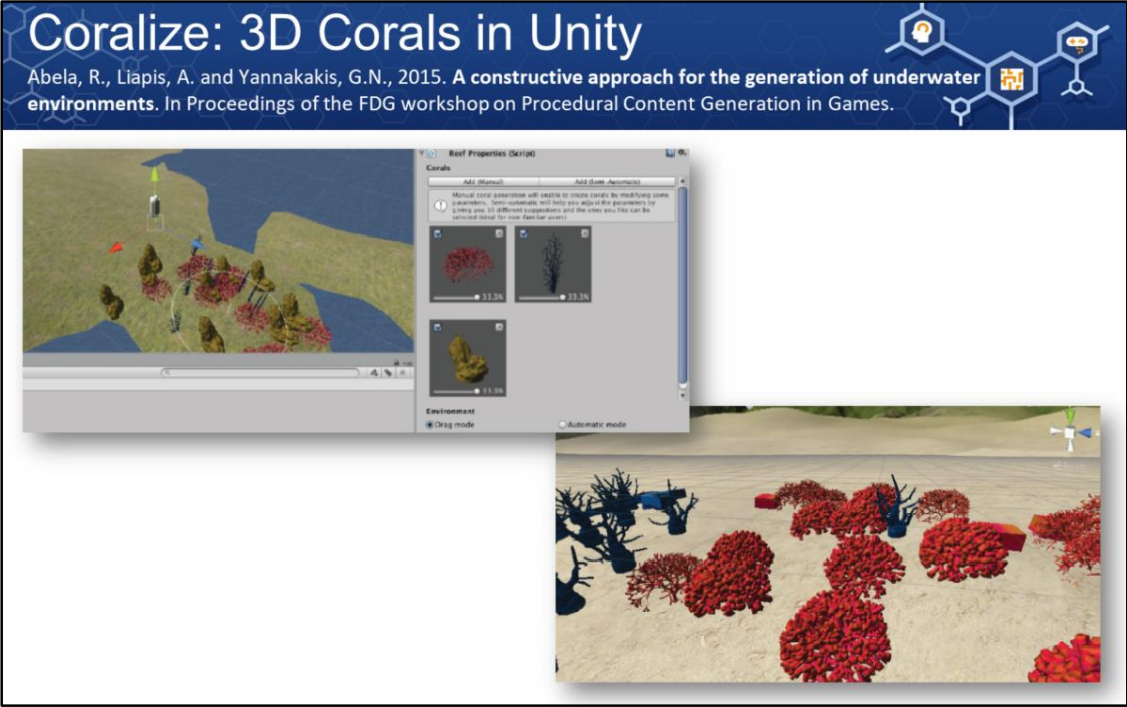Click the gamepad hexagon icon in slide header
The image size is (1127, 707).
click(x=1077, y=44)
